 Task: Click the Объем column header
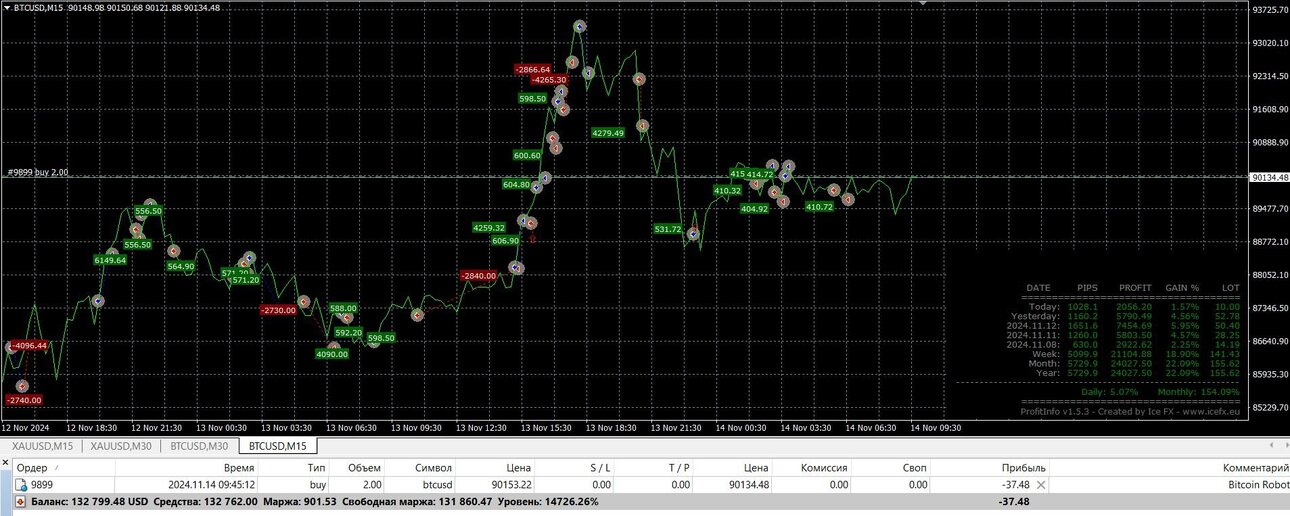(x=364, y=468)
